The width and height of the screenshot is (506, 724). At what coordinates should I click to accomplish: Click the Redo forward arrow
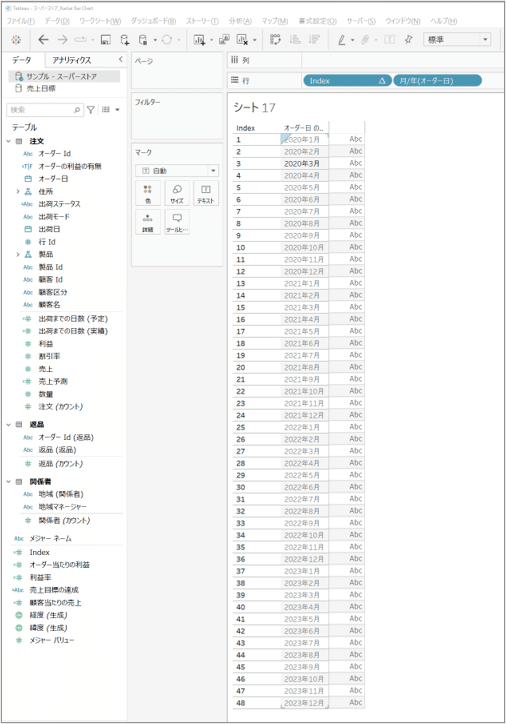[x=62, y=40]
